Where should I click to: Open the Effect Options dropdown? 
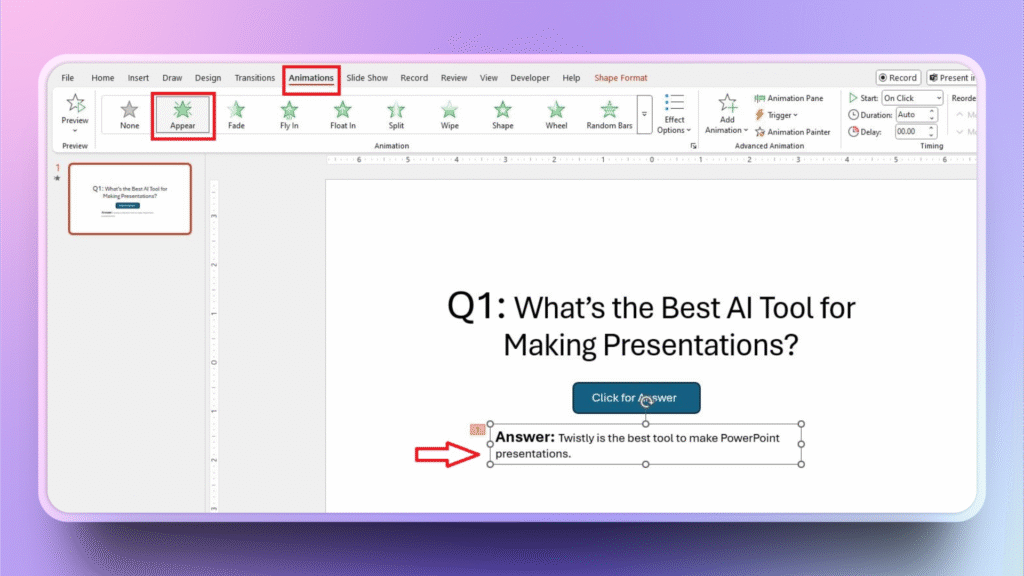click(x=674, y=114)
